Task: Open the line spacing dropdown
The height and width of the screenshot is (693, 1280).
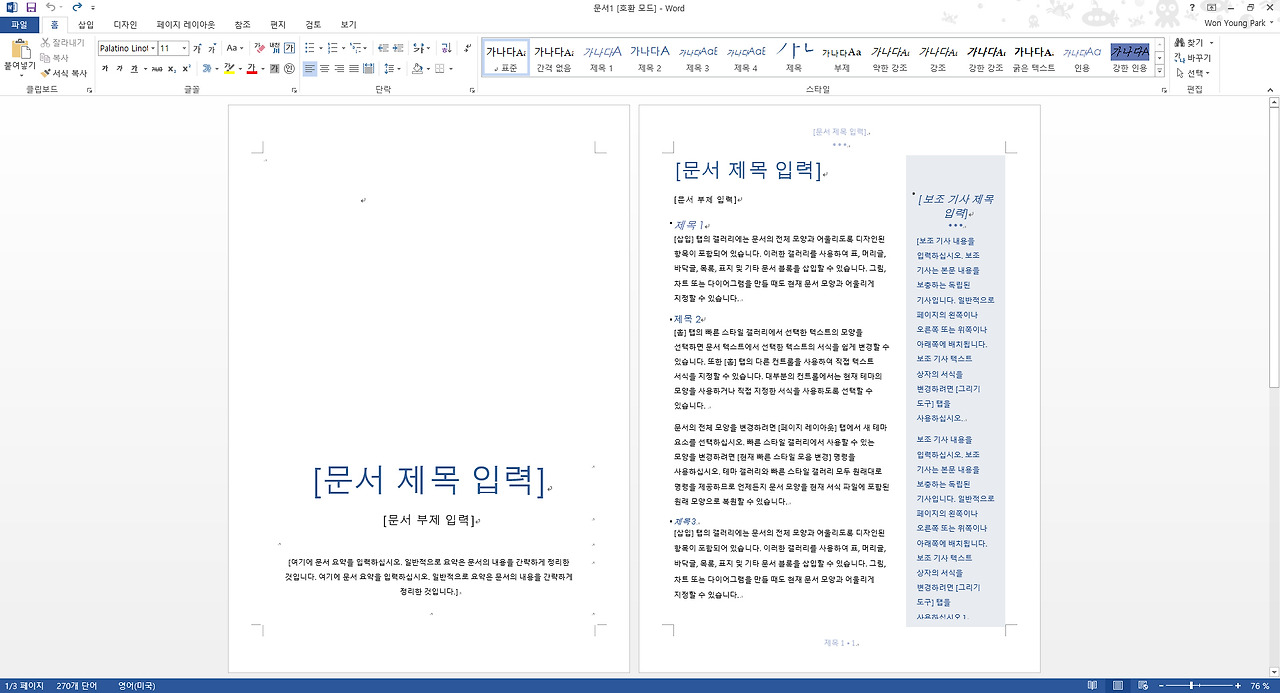Action: pyautogui.click(x=393, y=68)
